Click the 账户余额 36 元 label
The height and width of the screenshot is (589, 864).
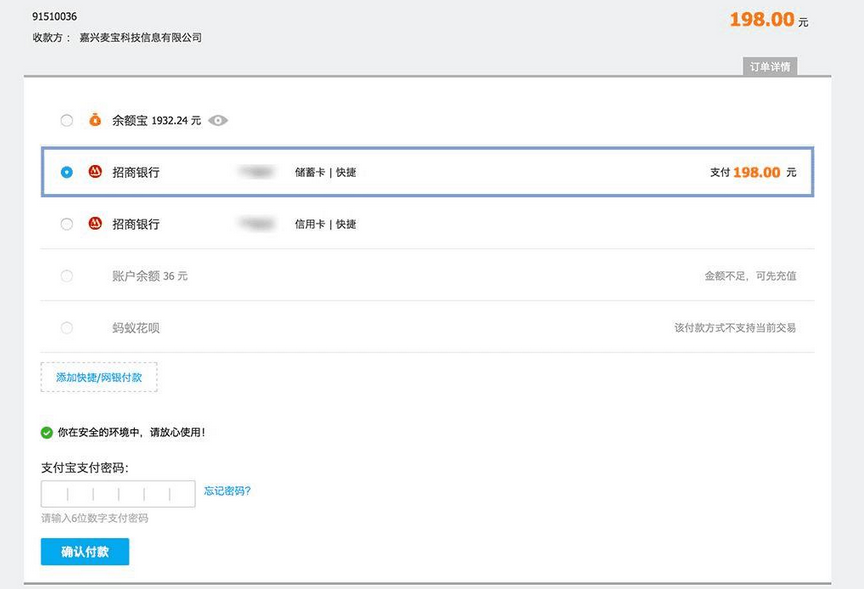[150, 275]
